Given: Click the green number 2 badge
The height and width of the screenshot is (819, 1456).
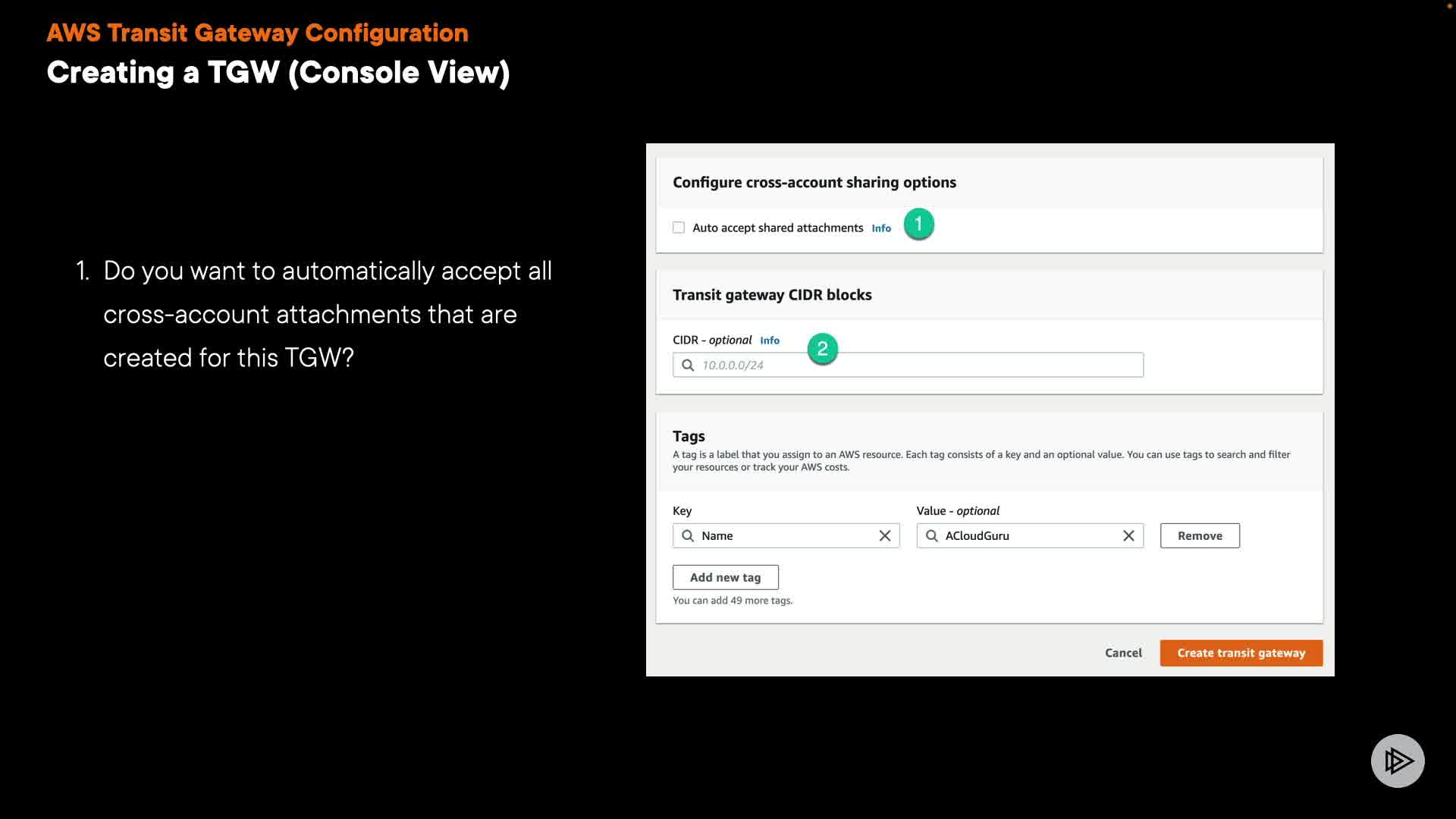Looking at the screenshot, I should tap(822, 349).
